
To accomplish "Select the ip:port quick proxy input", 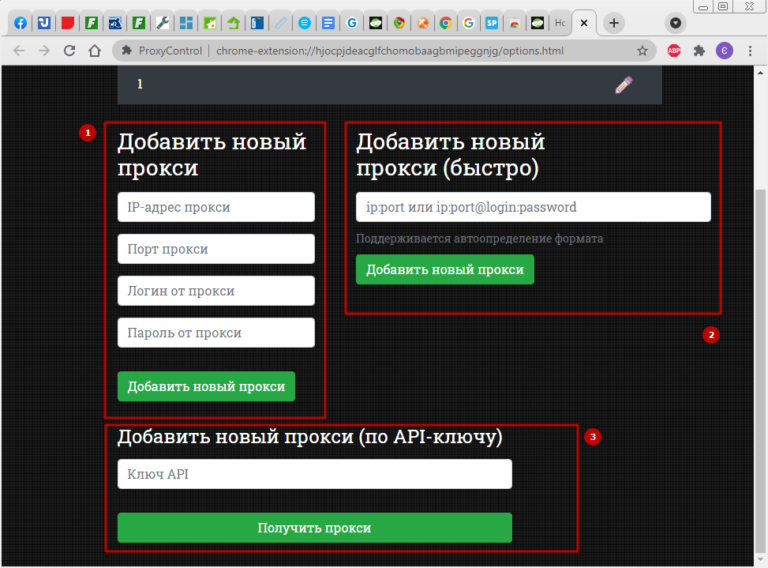I will pyautogui.click(x=533, y=207).
